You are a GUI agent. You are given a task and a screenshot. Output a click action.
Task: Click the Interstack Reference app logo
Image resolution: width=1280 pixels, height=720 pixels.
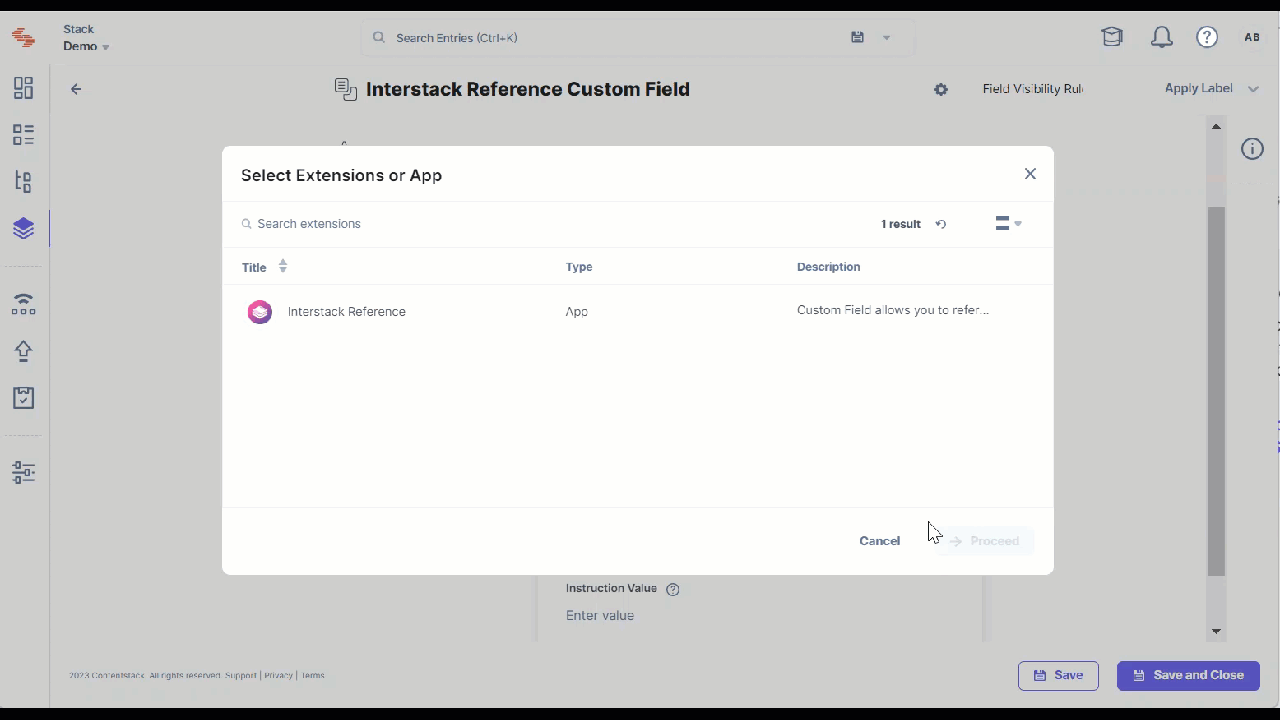coord(260,312)
